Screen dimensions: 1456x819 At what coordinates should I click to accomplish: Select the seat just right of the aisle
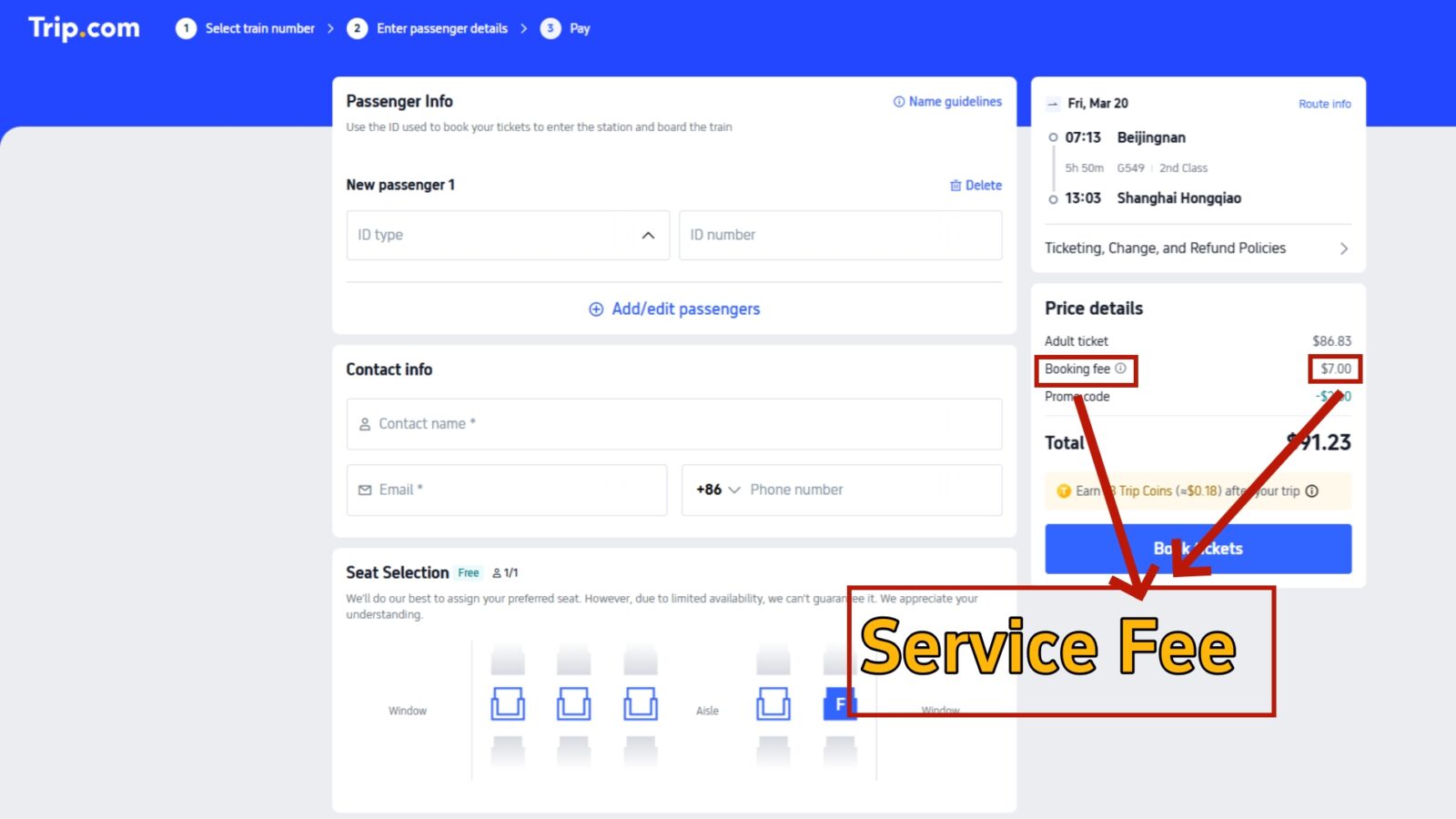click(x=773, y=703)
